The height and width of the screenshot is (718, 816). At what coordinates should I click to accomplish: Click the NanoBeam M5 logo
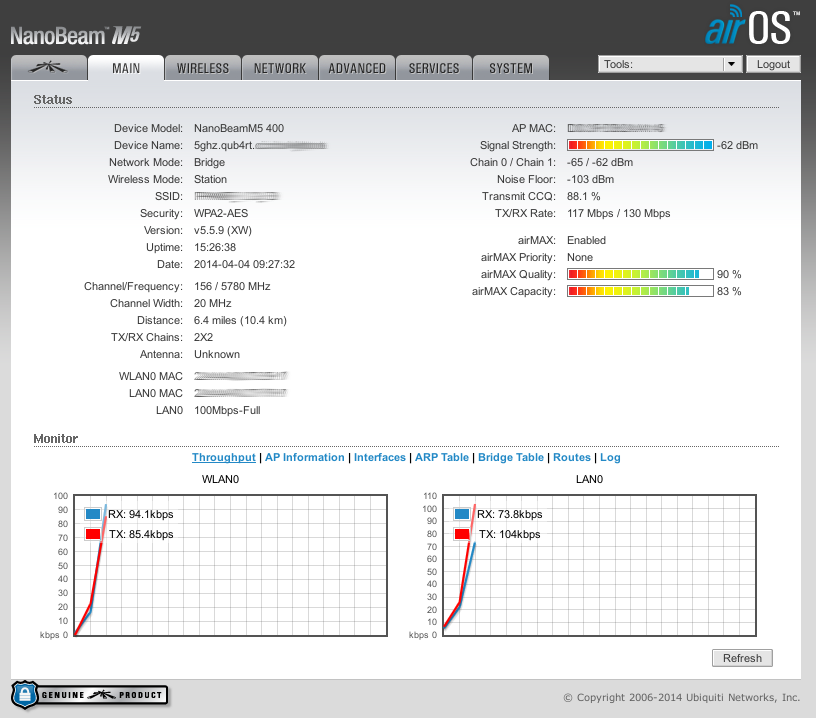75,36
